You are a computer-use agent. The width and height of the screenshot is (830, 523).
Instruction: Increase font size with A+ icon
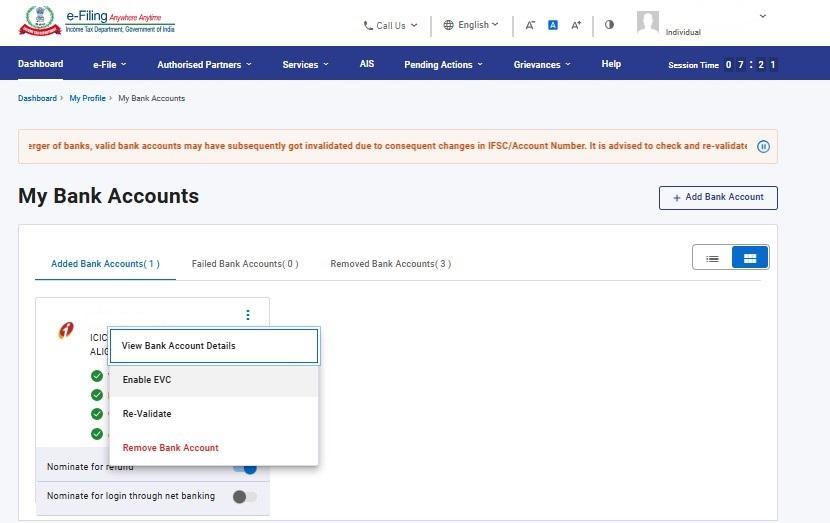(576, 25)
